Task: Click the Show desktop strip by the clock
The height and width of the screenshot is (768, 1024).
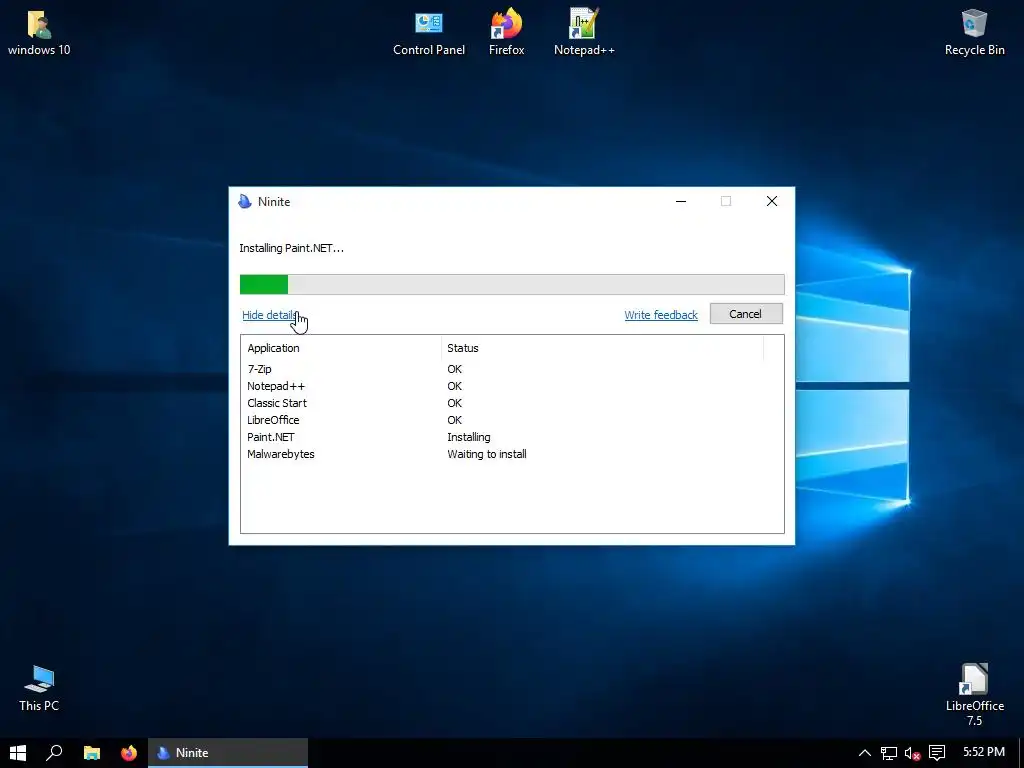Action: pos(1021,753)
